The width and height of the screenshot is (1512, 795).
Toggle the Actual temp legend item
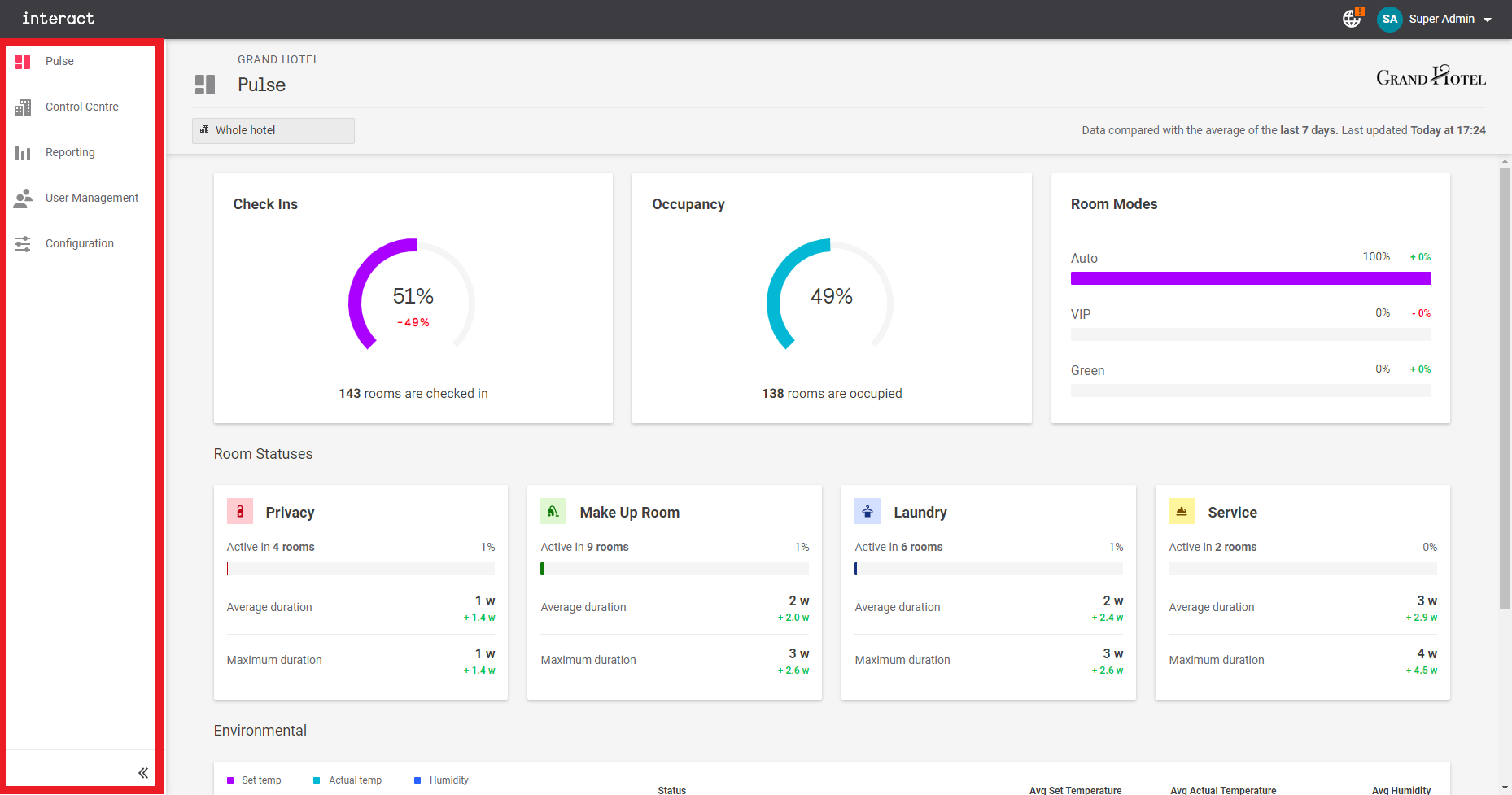point(347,780)
